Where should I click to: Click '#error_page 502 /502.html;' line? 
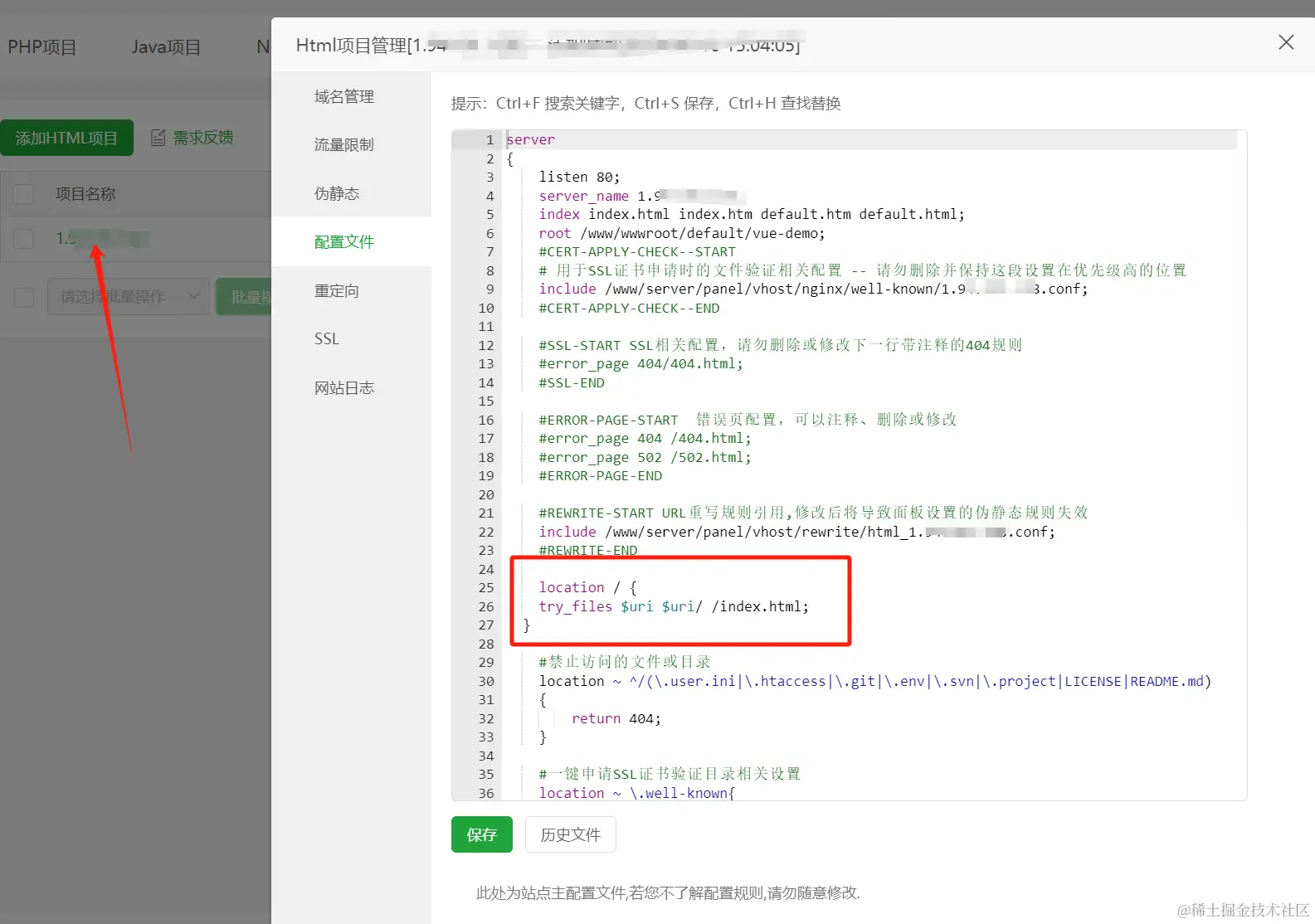point(645,457)
